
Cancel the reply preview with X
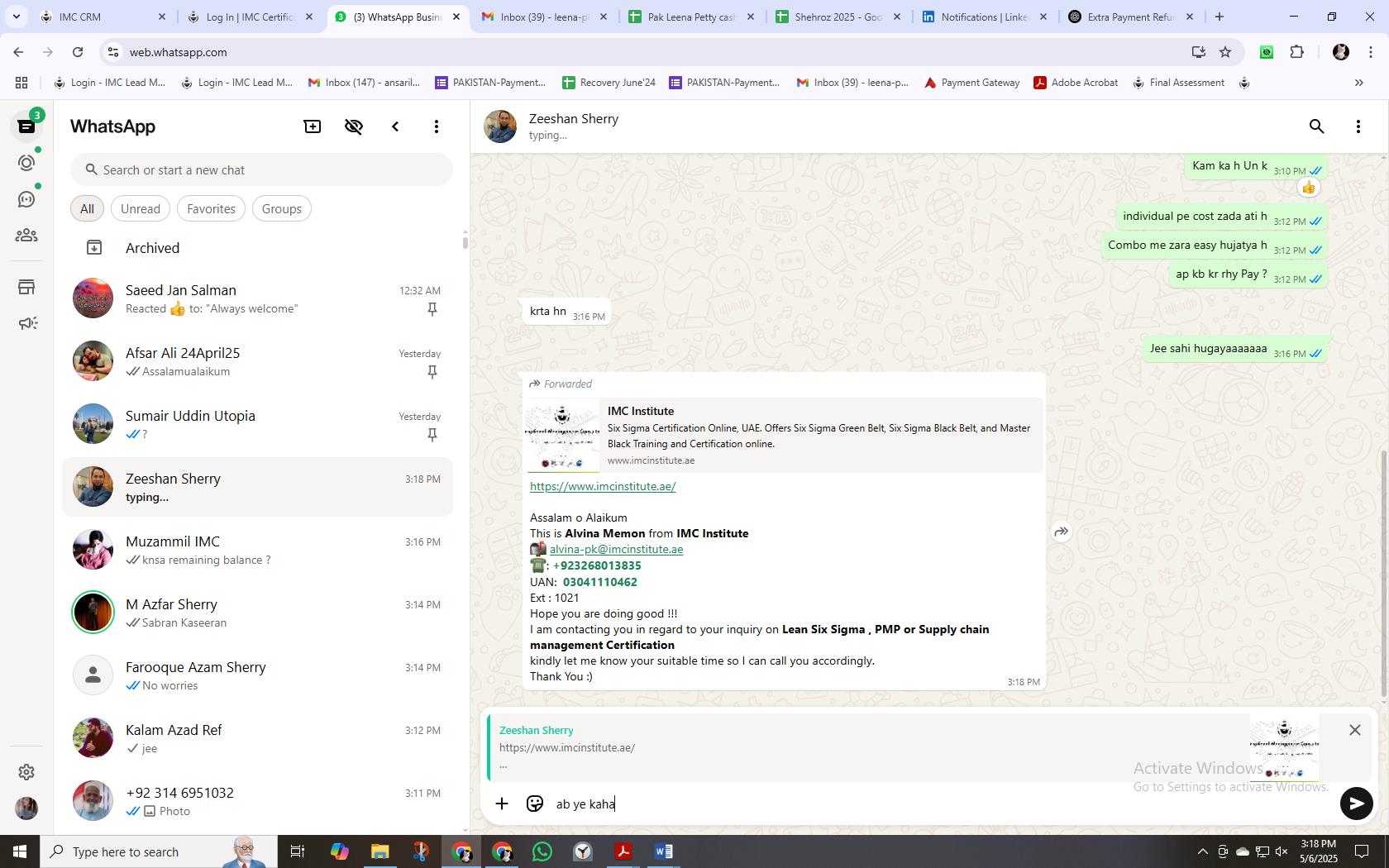point(1354,730)
